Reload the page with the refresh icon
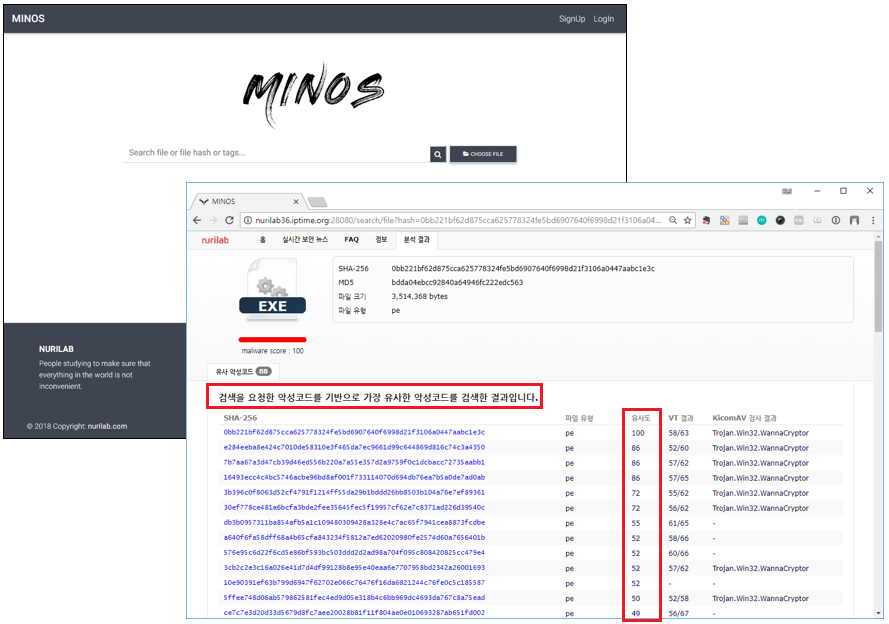This screenshot has width=889, height=624. tap(229, 220)
